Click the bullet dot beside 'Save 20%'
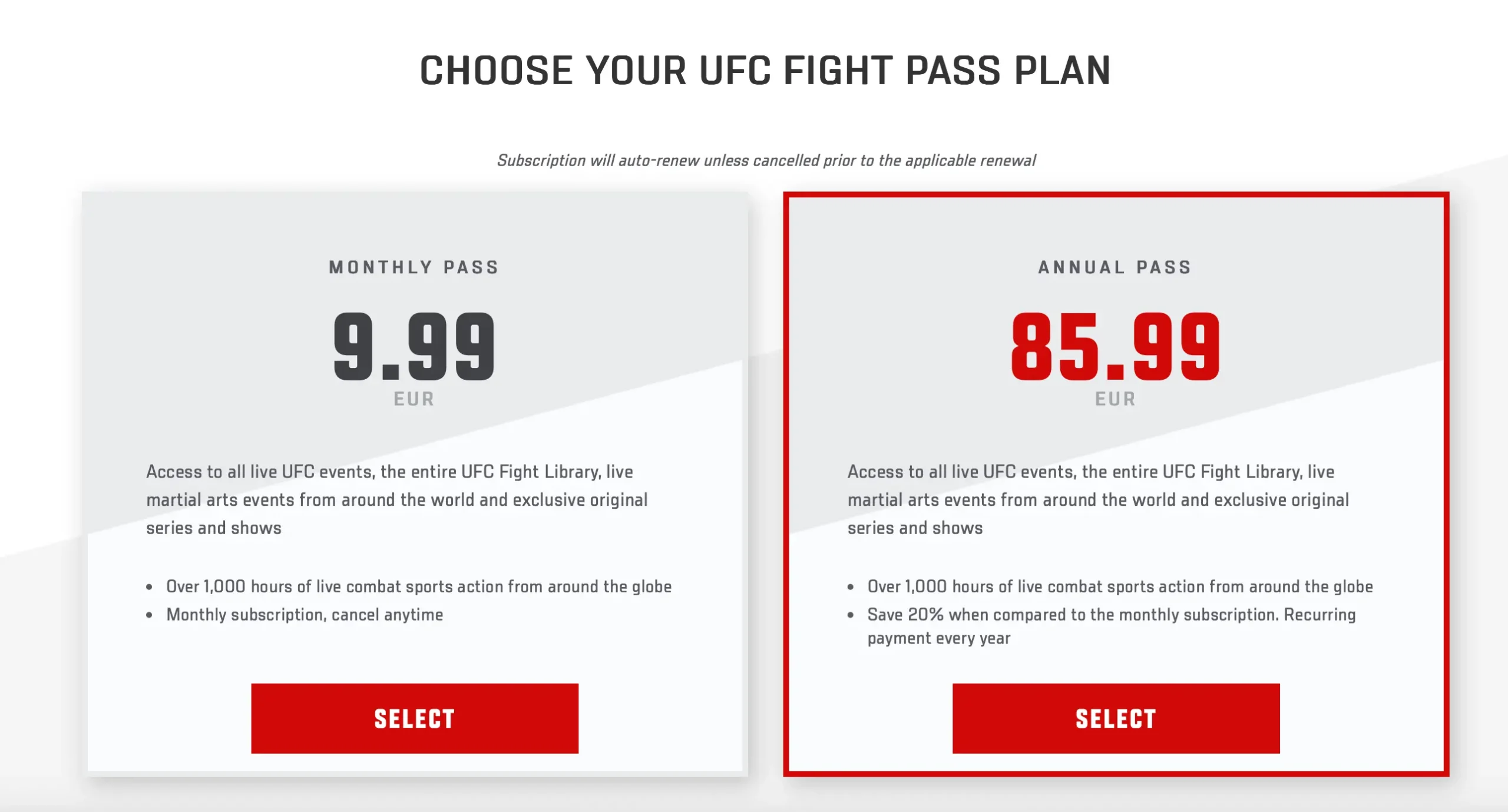1508x812 pixels. (x=851, y=615)
